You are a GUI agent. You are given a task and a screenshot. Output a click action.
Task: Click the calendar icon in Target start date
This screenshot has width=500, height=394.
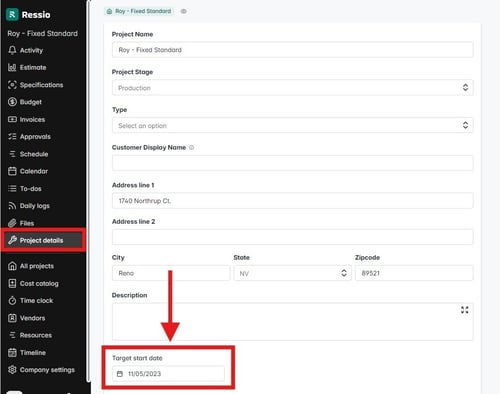coord(120,374)
